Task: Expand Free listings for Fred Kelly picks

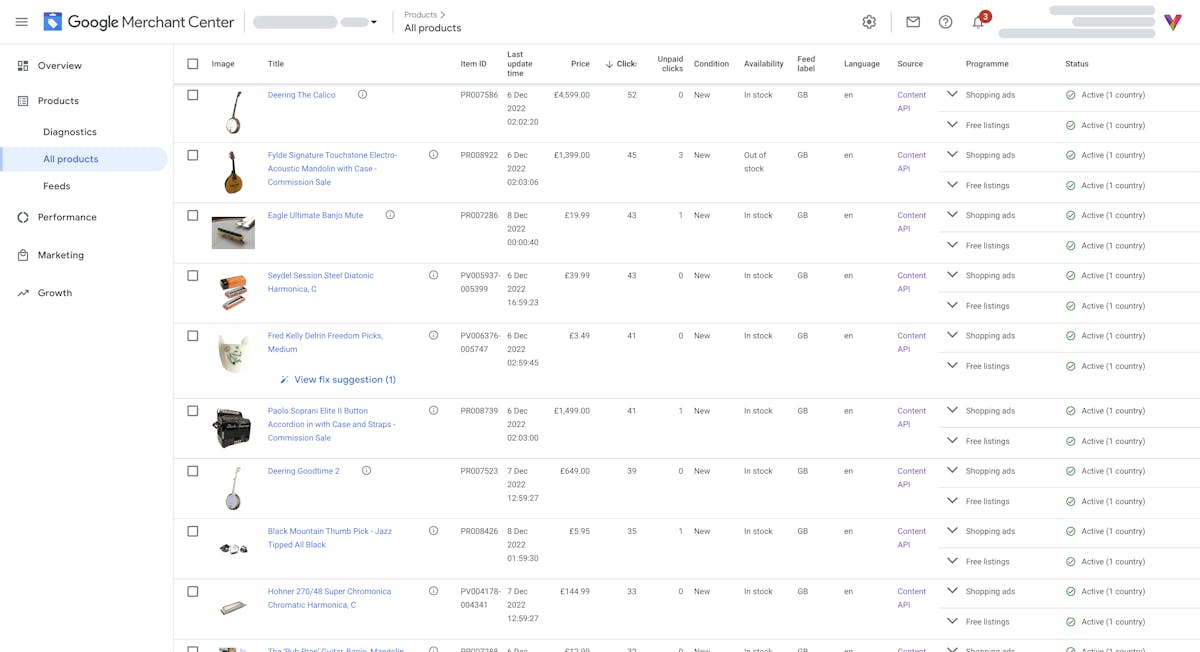Action: pyautogui.click(x=952, y=365)
